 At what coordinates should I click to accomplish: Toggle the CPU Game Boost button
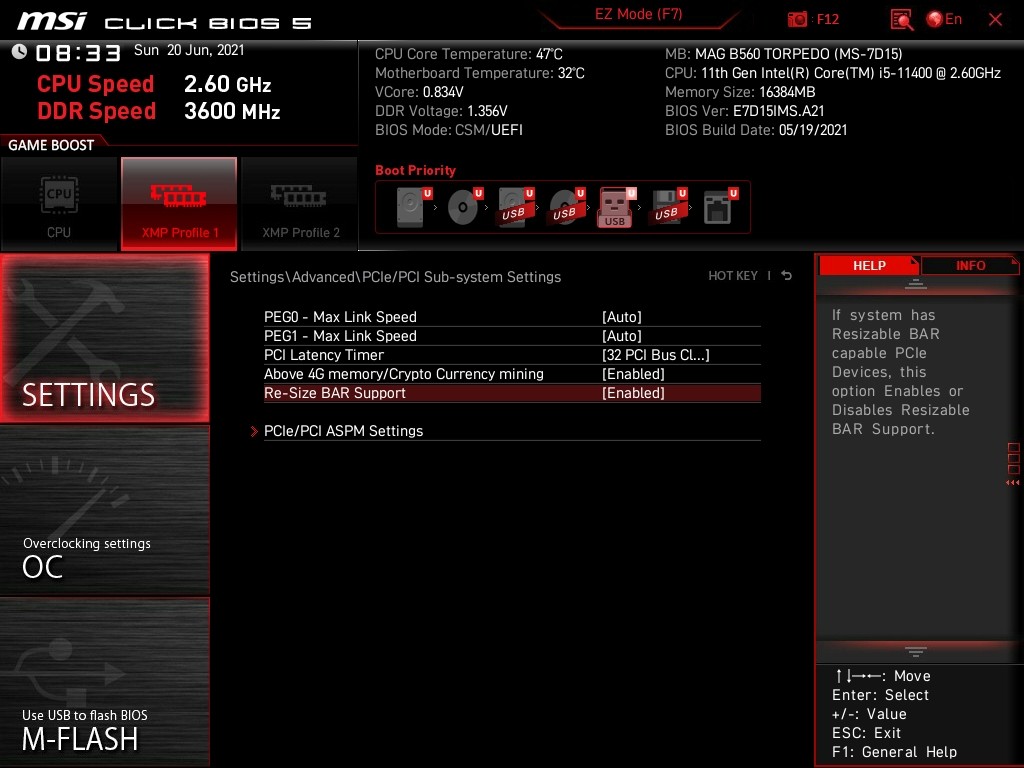point(59,204)
